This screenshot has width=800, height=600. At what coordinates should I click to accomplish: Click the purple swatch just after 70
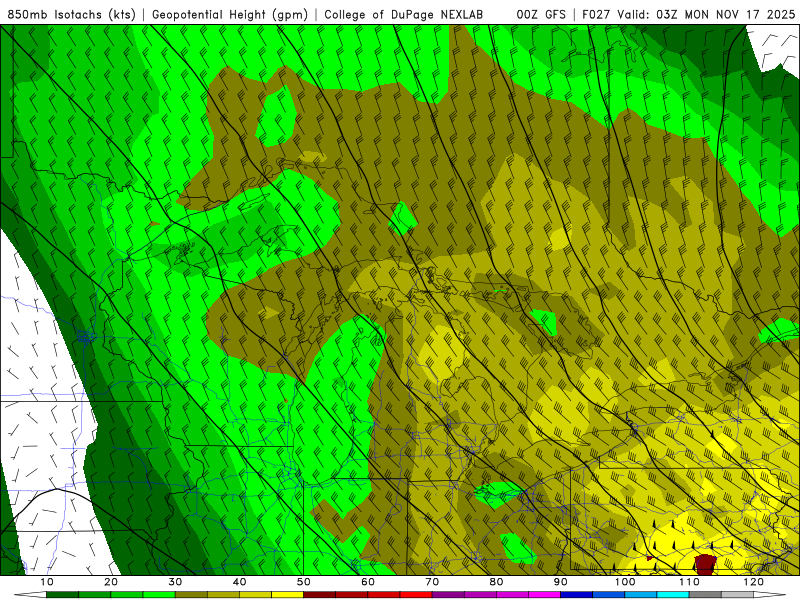click(x=448, y=595)
